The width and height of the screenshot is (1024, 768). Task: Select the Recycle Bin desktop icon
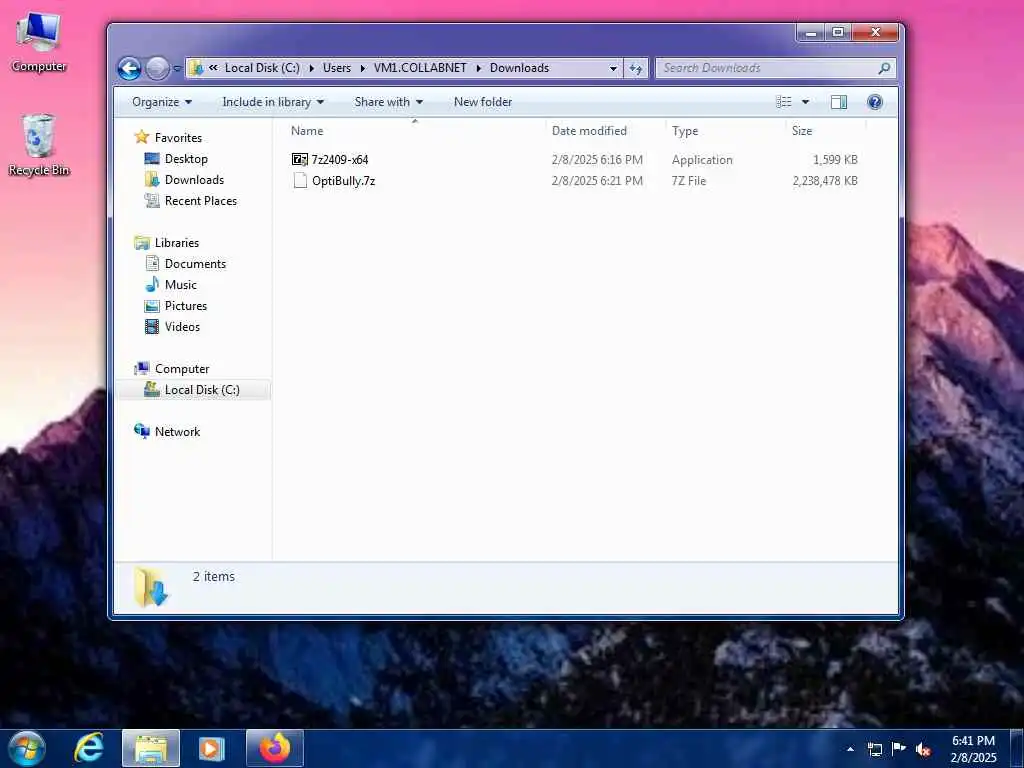coord(39,145)
